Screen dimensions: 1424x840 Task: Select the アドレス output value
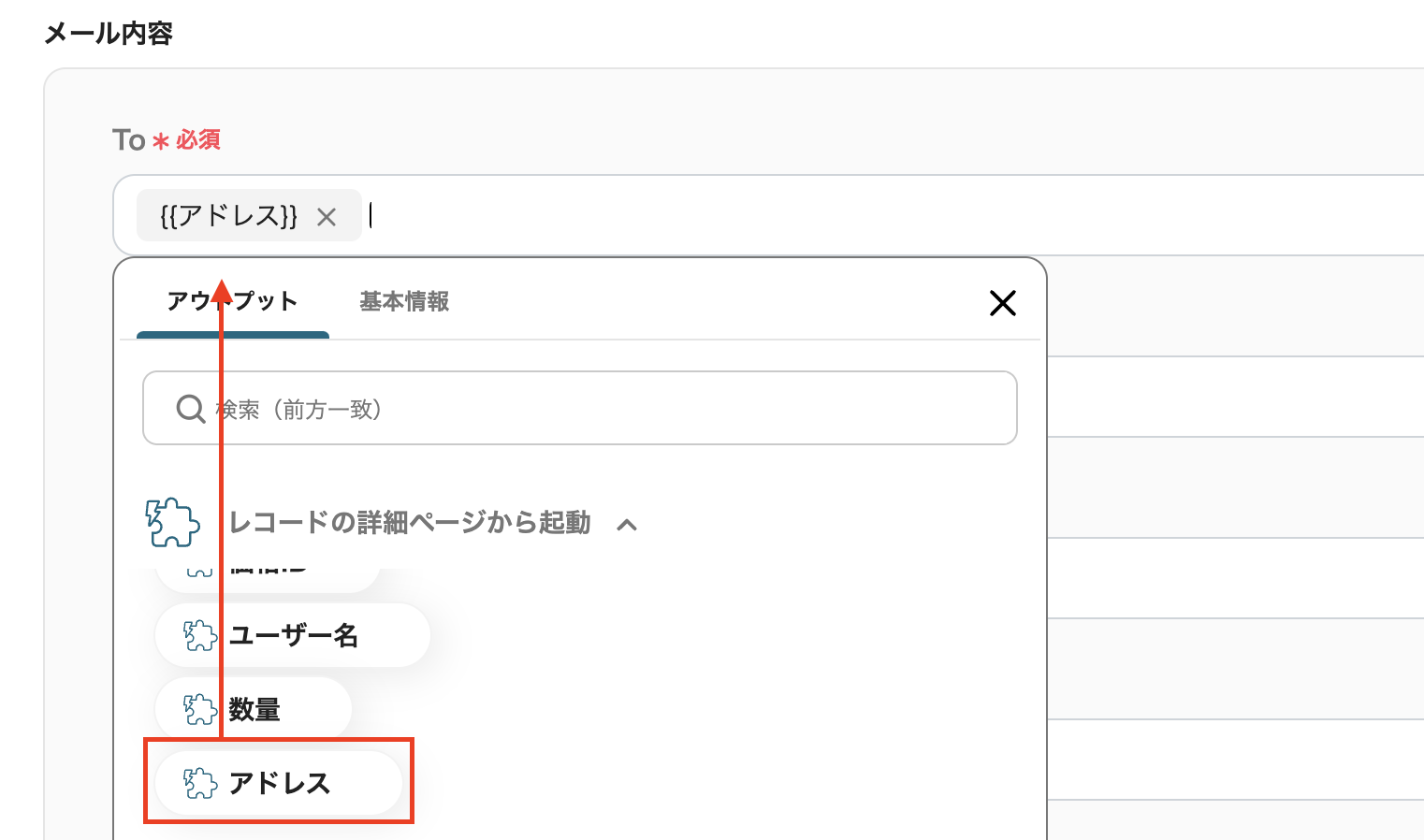coord(280,783)
